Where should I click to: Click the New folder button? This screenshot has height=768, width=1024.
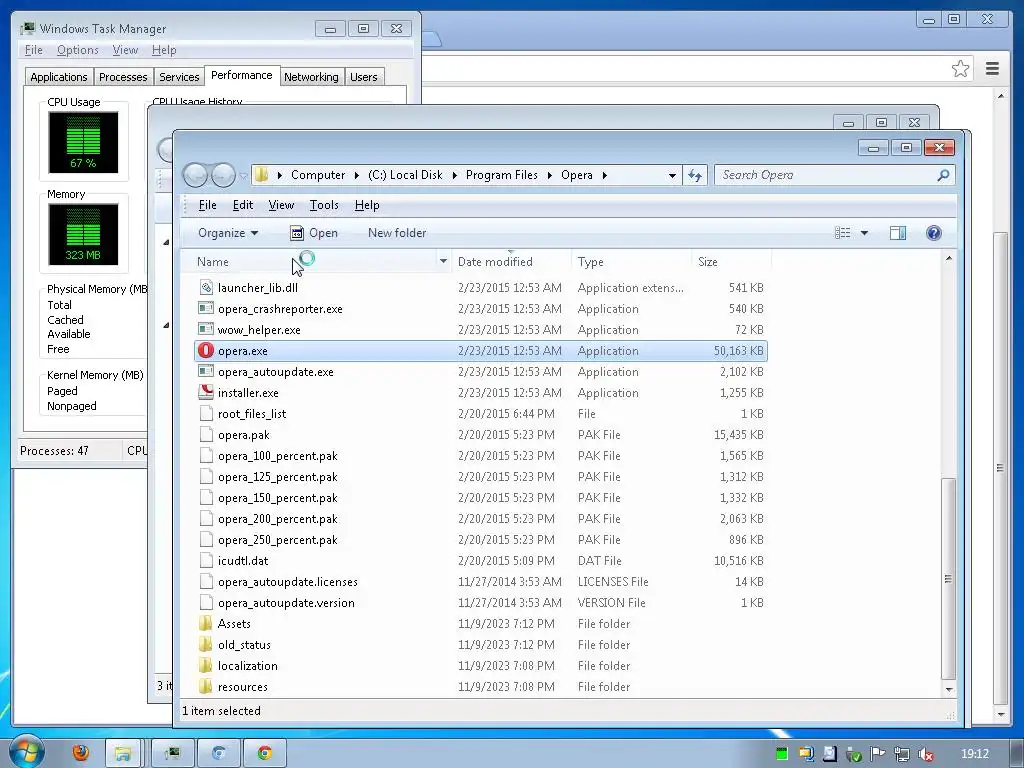tap(397, 233)
